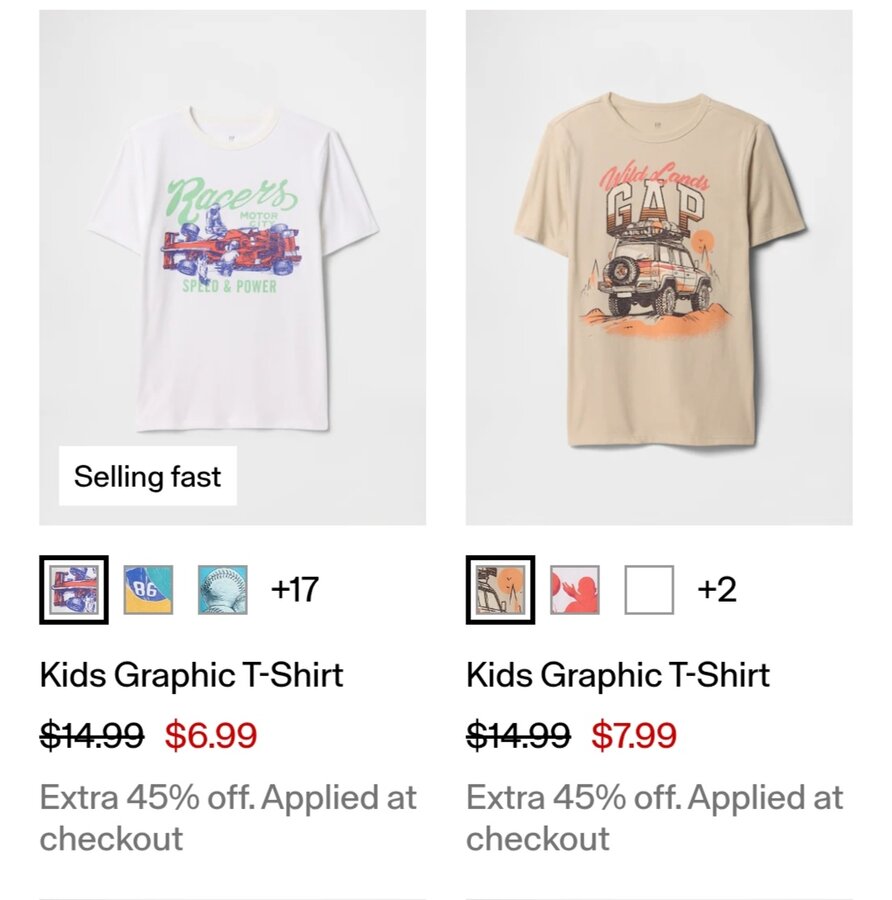
Task: Select the off-road truck graphic swatch
Action: click(x=500, y=590)
